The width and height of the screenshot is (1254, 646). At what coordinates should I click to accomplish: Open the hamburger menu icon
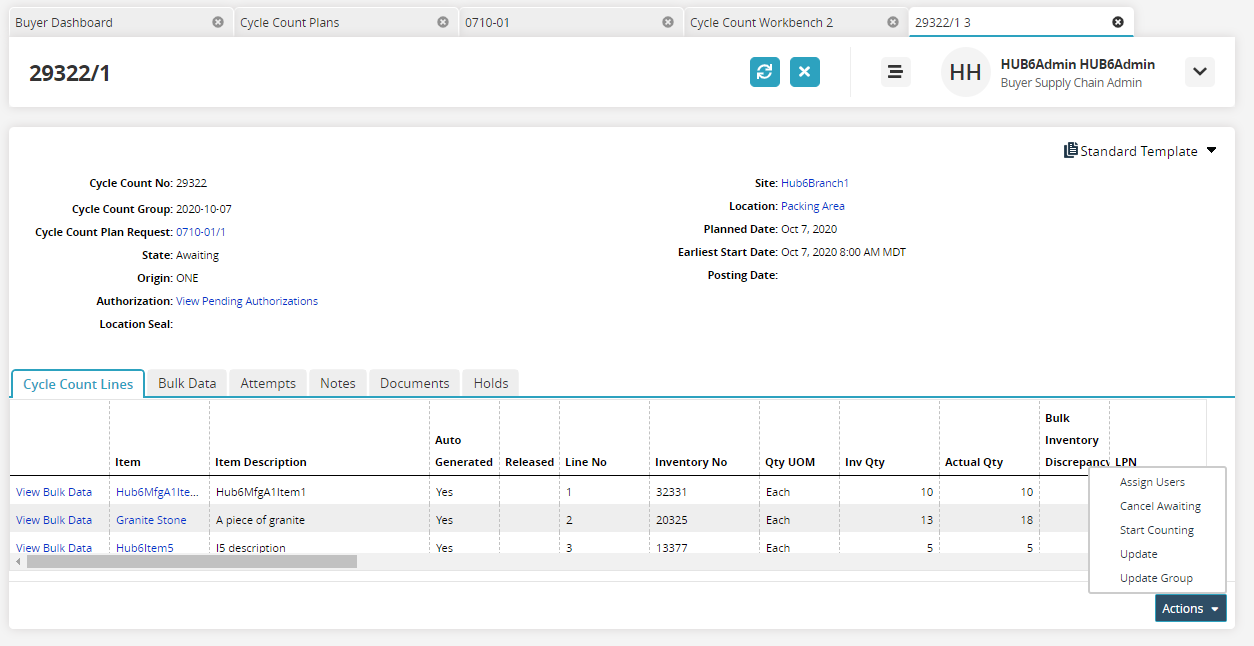click(895, 72)
